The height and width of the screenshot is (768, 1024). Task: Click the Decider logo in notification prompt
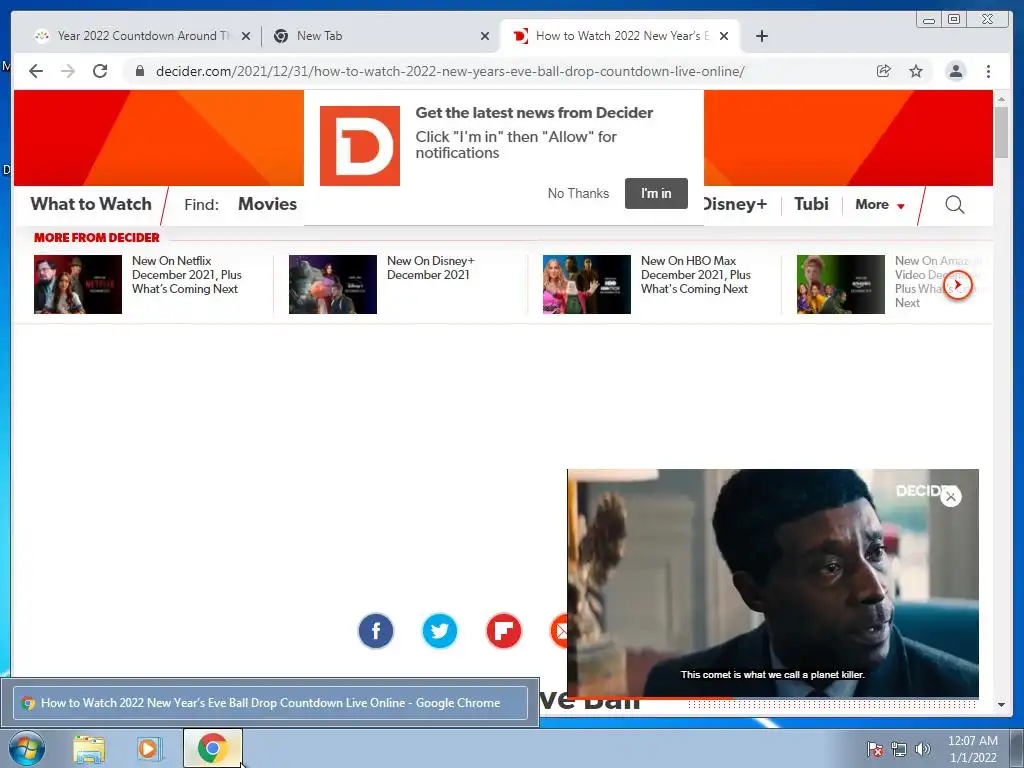(360, 146)
